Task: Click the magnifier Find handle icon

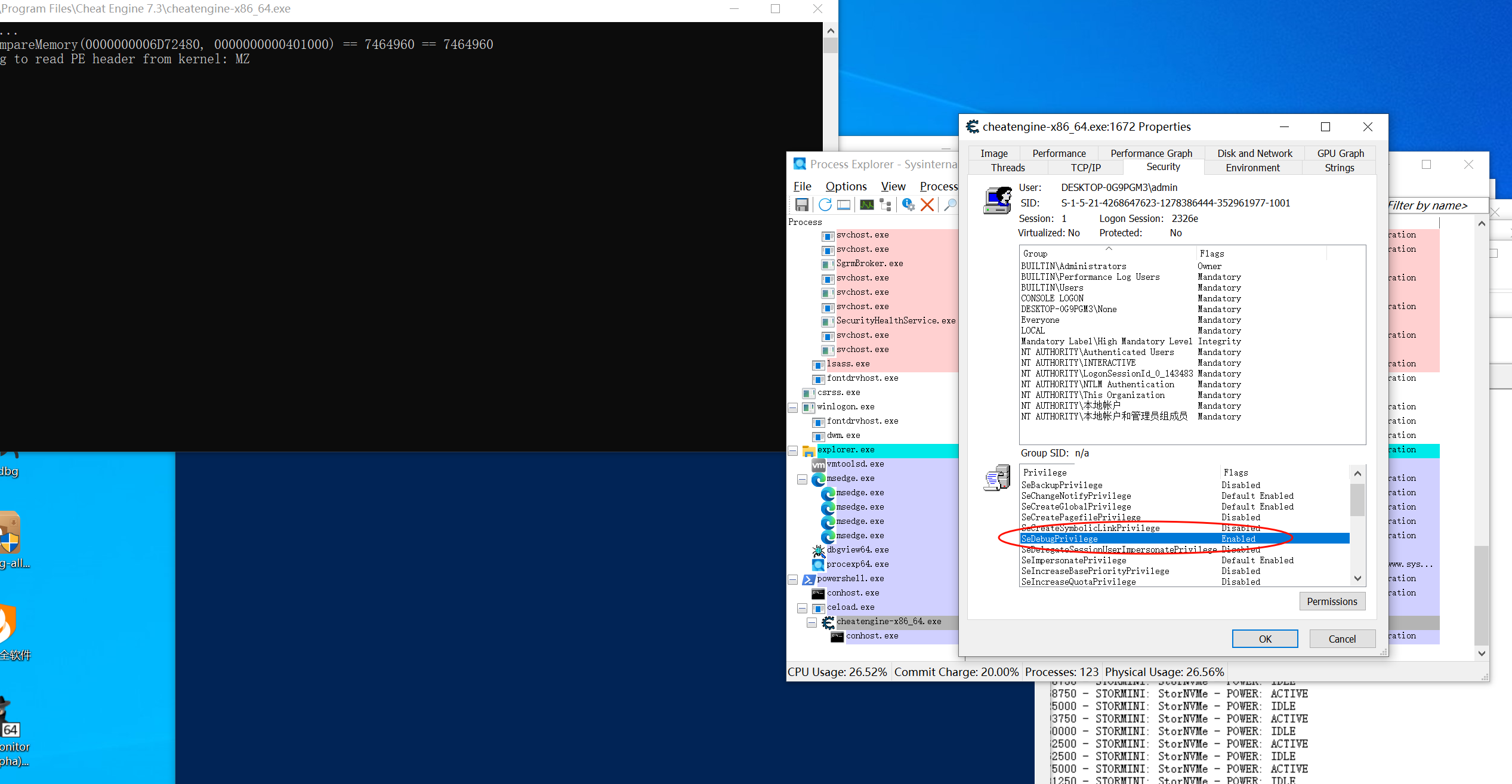Action: 949,205
